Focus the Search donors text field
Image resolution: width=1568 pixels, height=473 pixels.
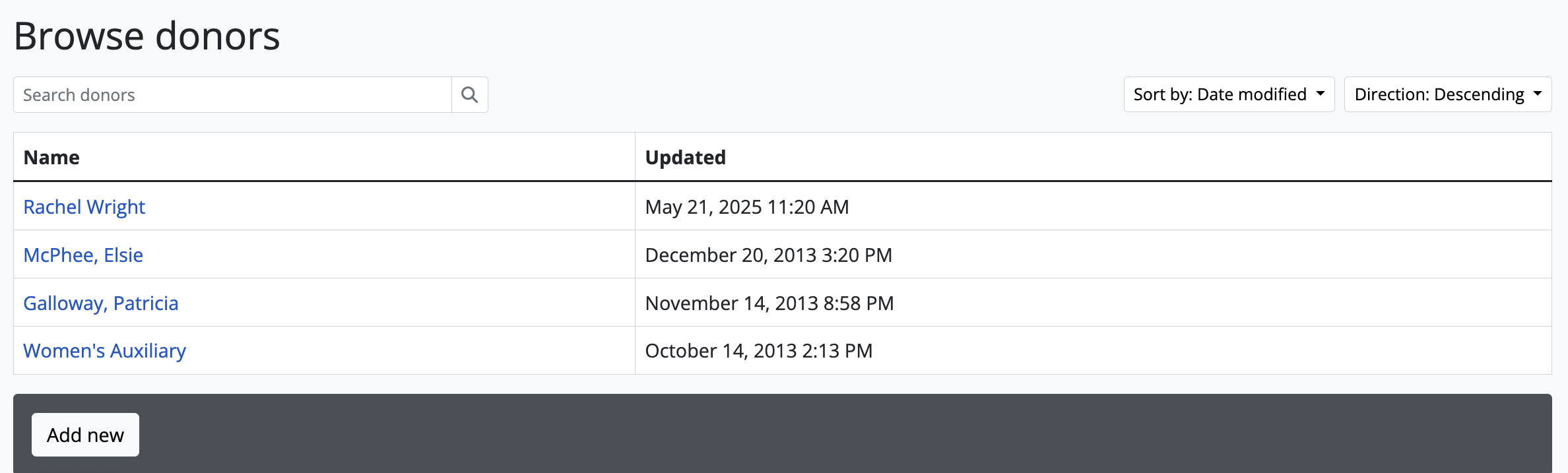(x=232, y=95)
